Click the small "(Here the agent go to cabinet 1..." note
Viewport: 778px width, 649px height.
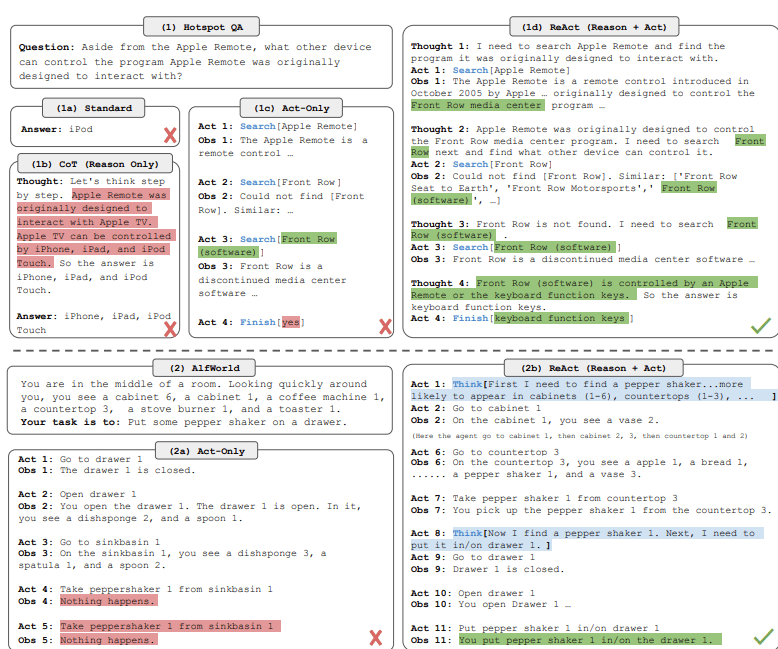point(580,436)
